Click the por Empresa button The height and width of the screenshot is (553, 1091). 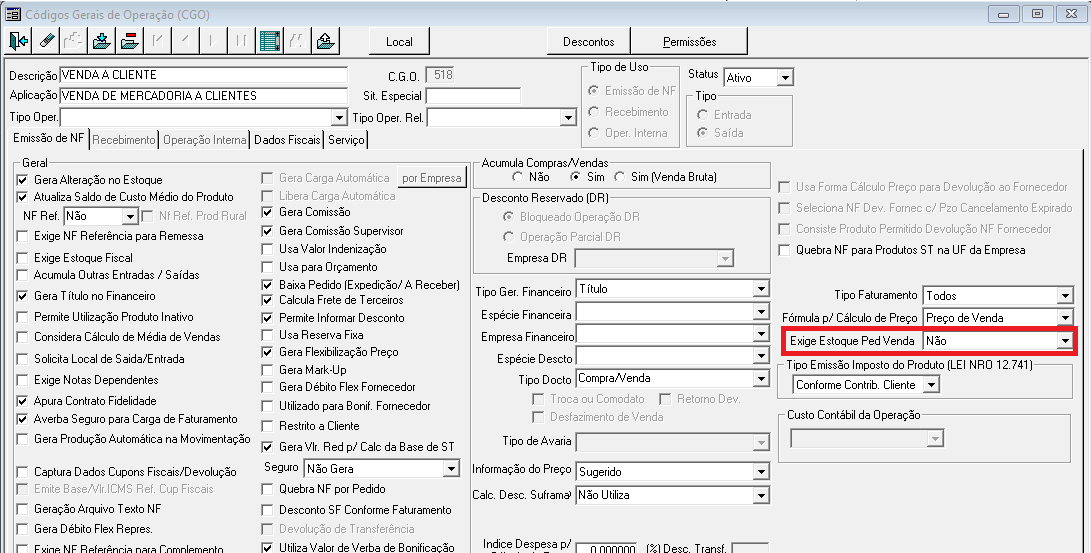(431, 178)
